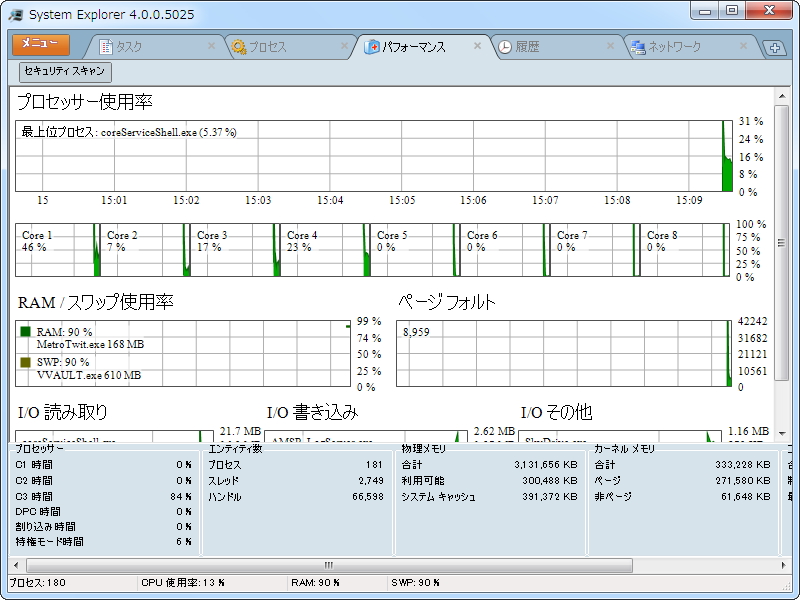The image size is (800, 600).
Task: Click the タスク tab document icon
Action: [105, 47]
